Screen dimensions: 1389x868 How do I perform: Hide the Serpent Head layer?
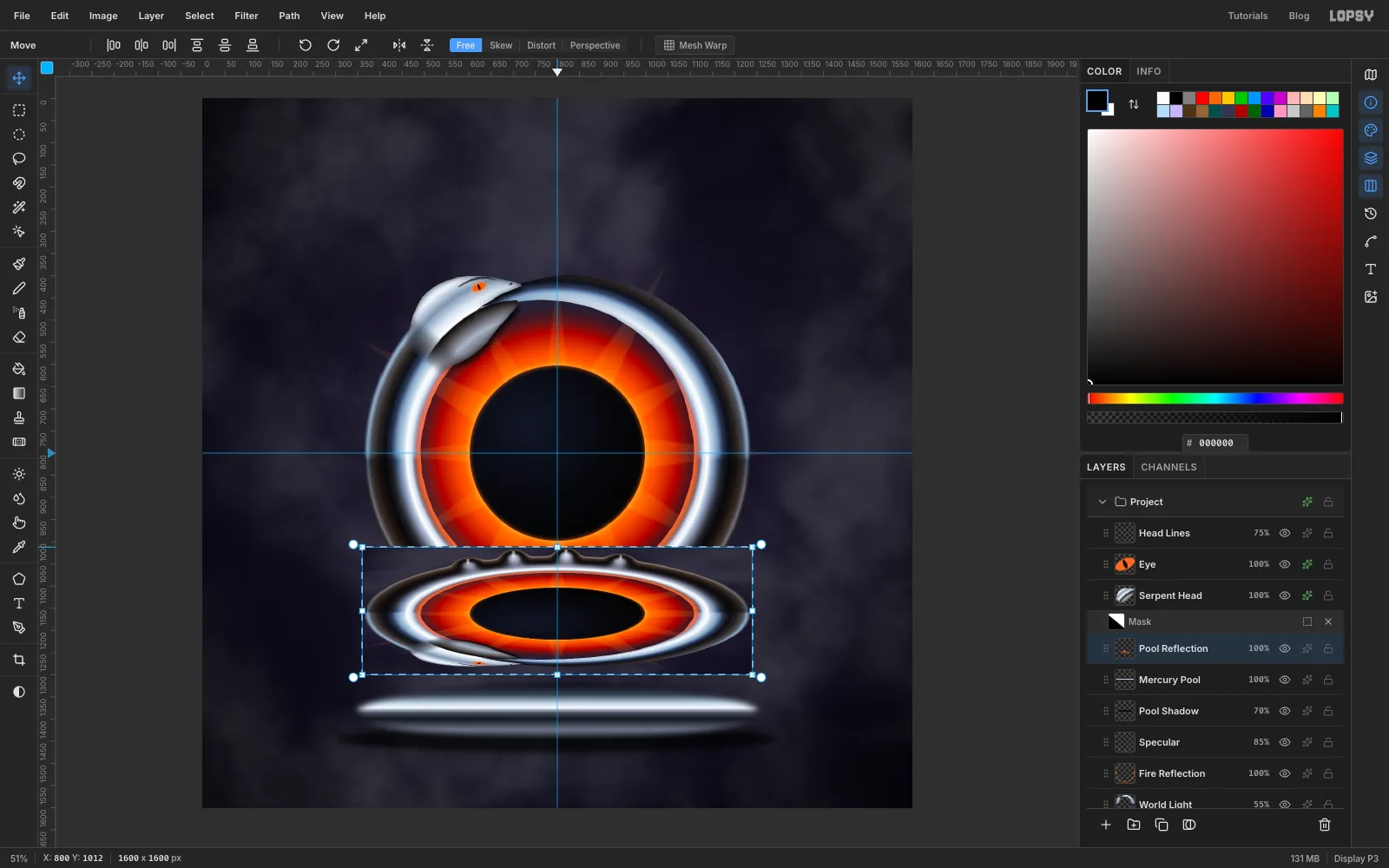pos(1285,595)
